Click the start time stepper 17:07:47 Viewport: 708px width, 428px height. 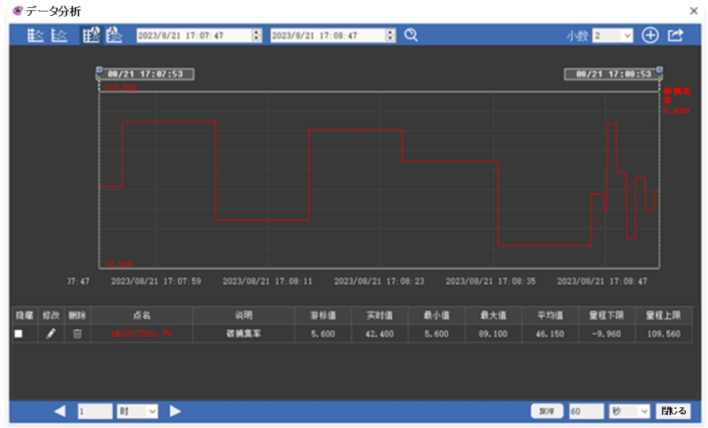coord(257,35)
